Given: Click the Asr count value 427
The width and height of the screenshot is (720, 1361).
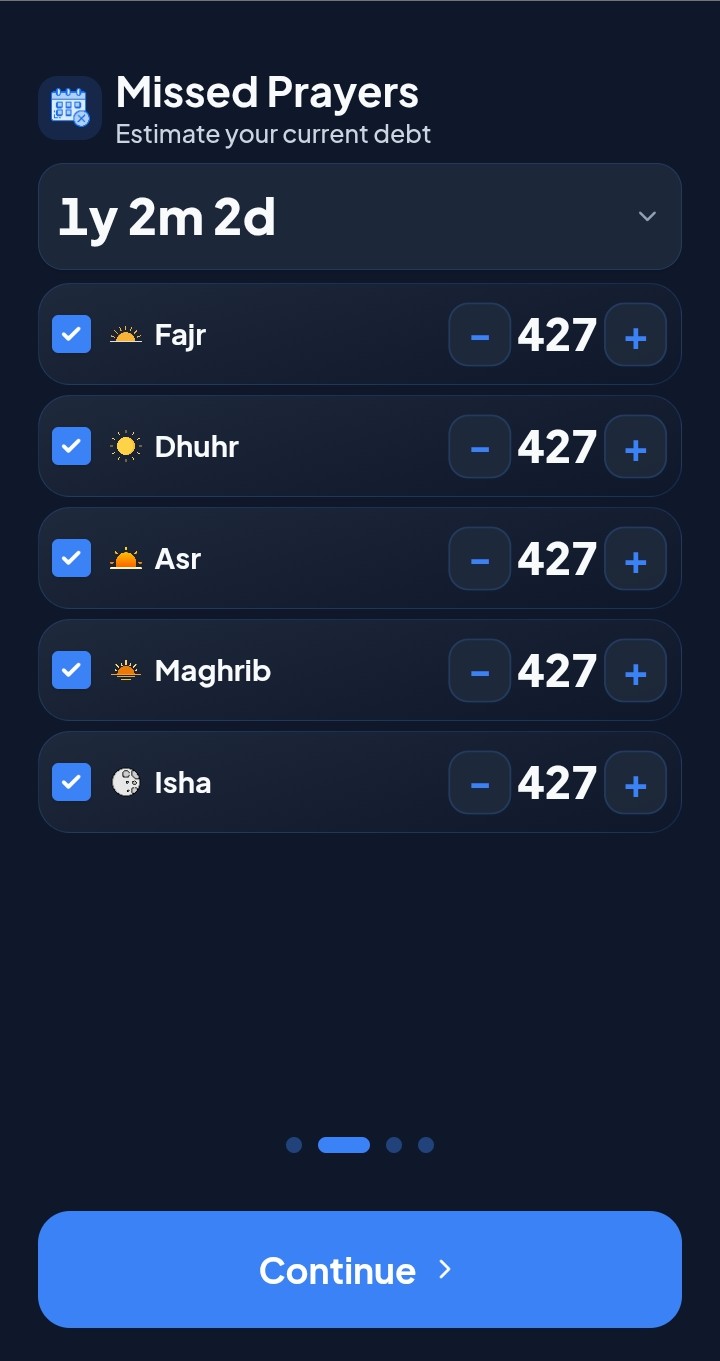Looking at the screenshot, I should pos(557,559).
